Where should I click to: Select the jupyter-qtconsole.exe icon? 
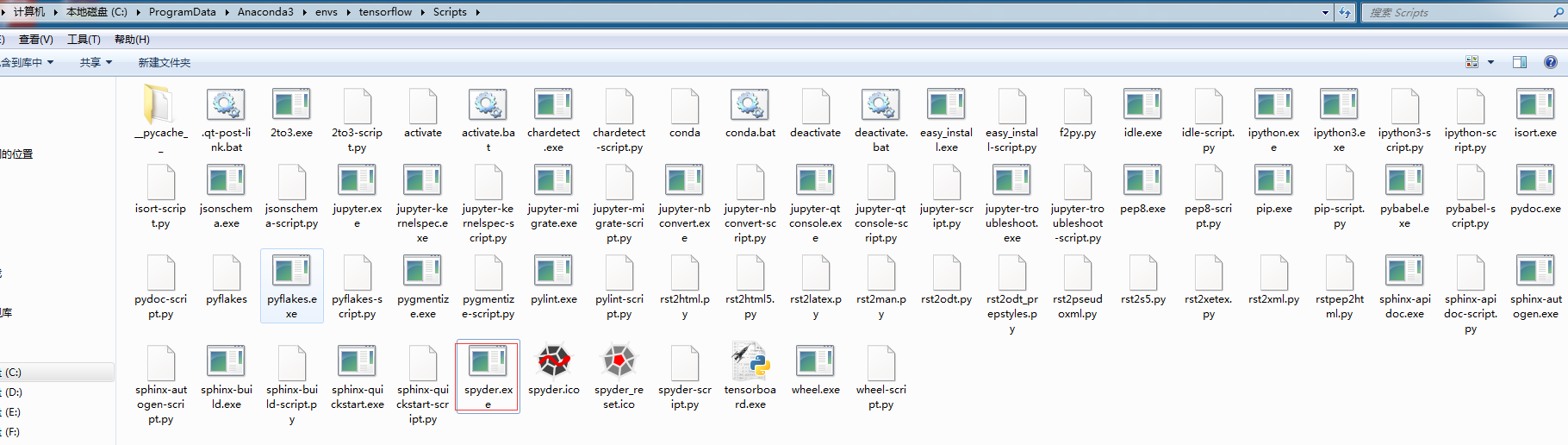[815, 181]
